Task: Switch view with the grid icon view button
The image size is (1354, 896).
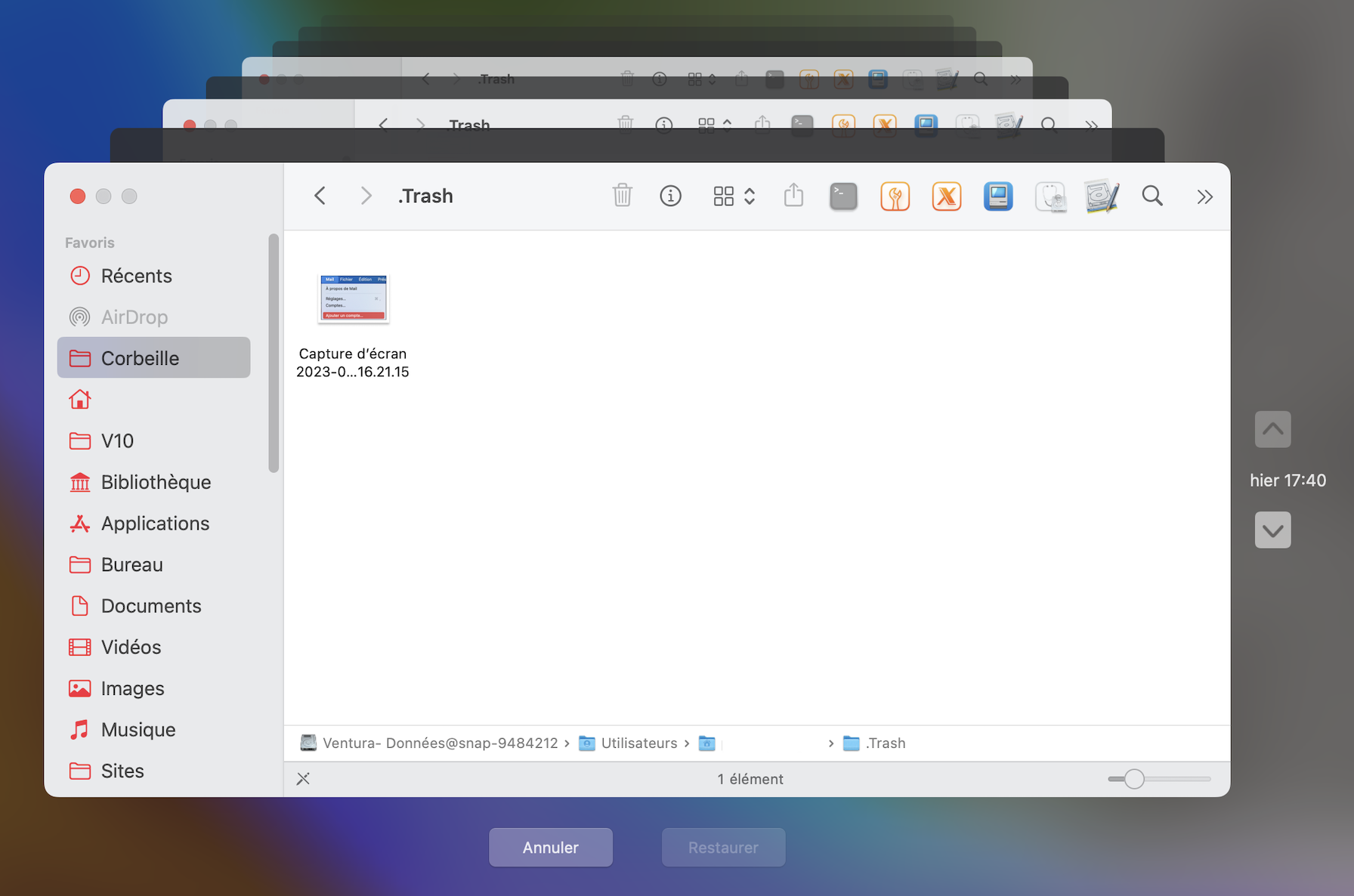Action: pos(723,196)
